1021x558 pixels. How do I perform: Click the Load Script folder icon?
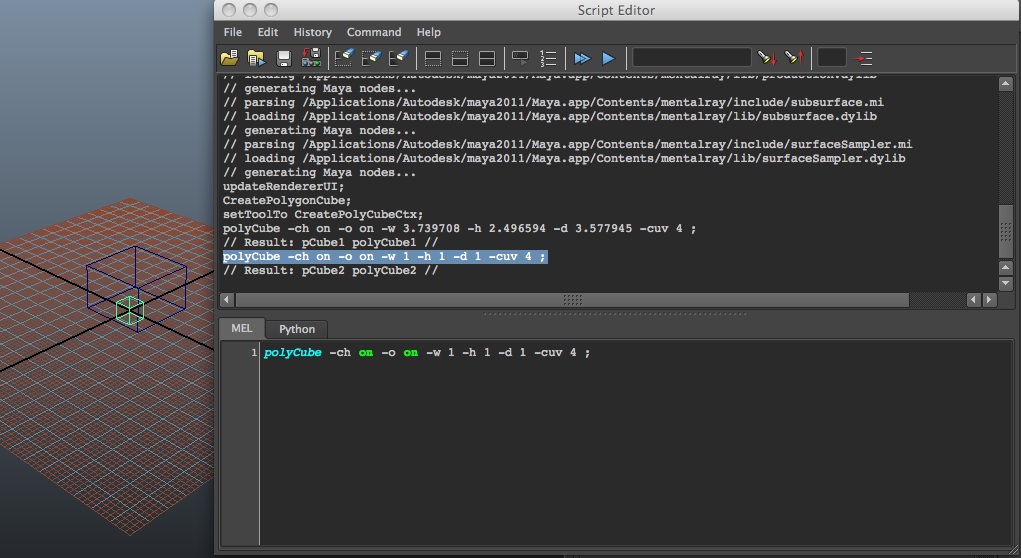(230, 58)
